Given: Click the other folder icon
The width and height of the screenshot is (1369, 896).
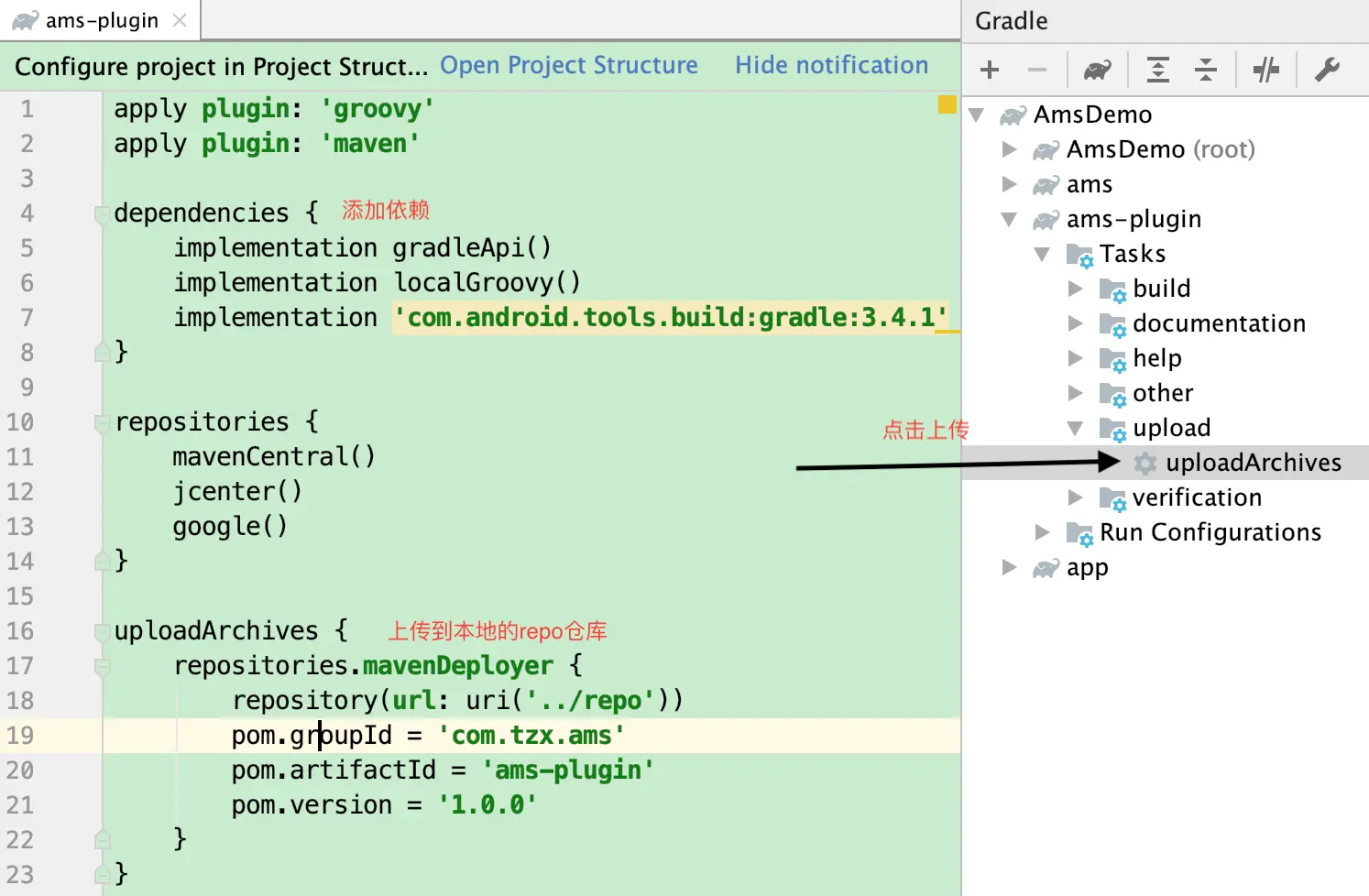Looking at the screenshot, I should tap(1112, 395).
